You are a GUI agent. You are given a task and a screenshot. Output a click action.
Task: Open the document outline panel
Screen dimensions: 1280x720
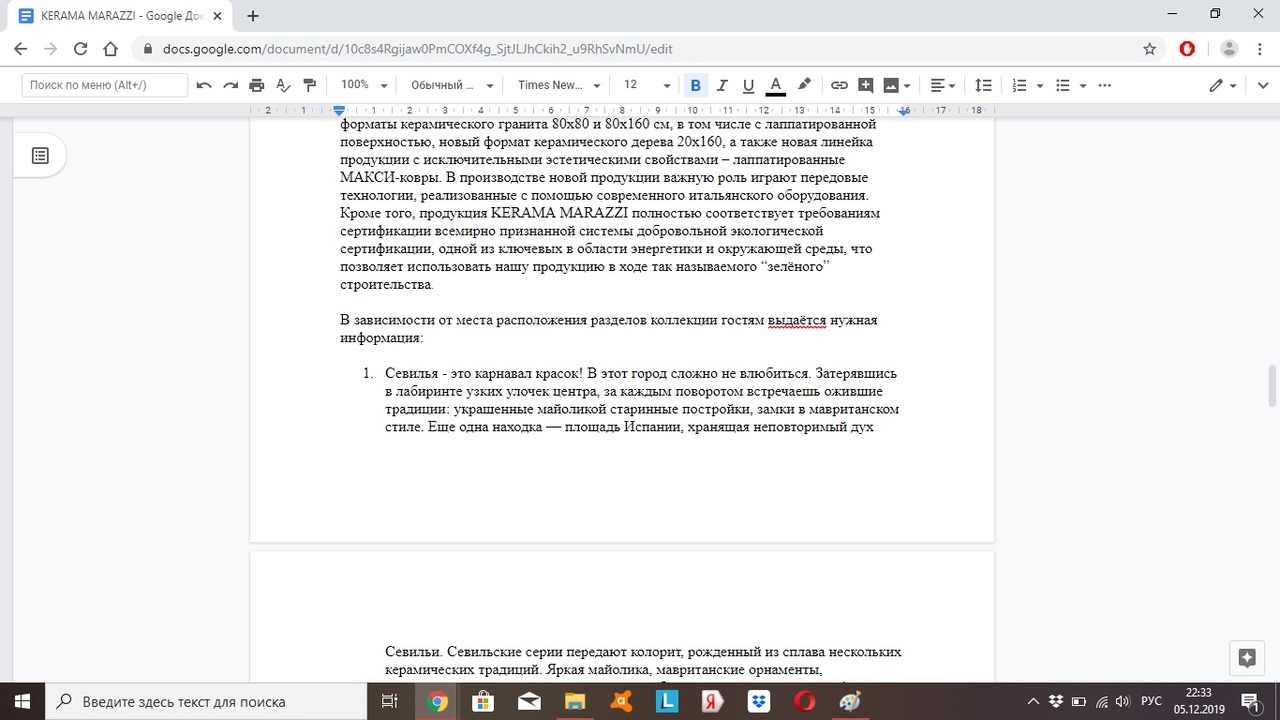[x=40, y=156]
